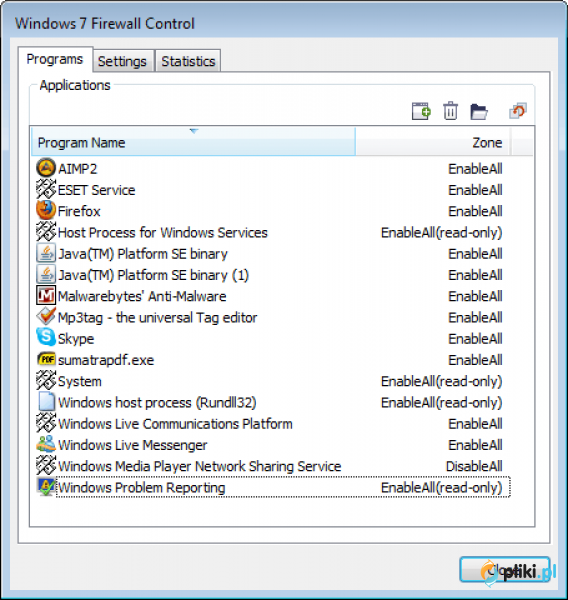Click the trash delete icon
This screenshot has width=568, height=600.
450,111
